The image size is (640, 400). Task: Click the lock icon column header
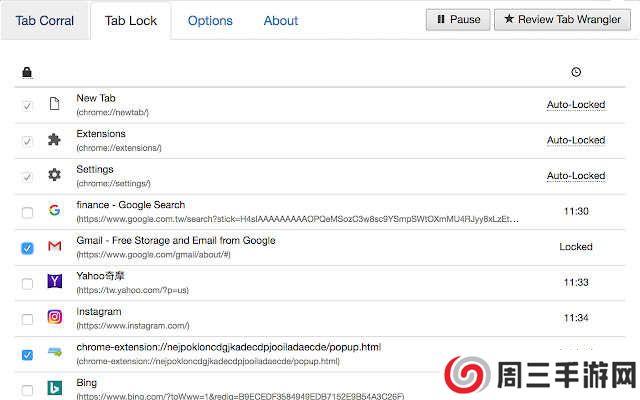coord(27,72)
